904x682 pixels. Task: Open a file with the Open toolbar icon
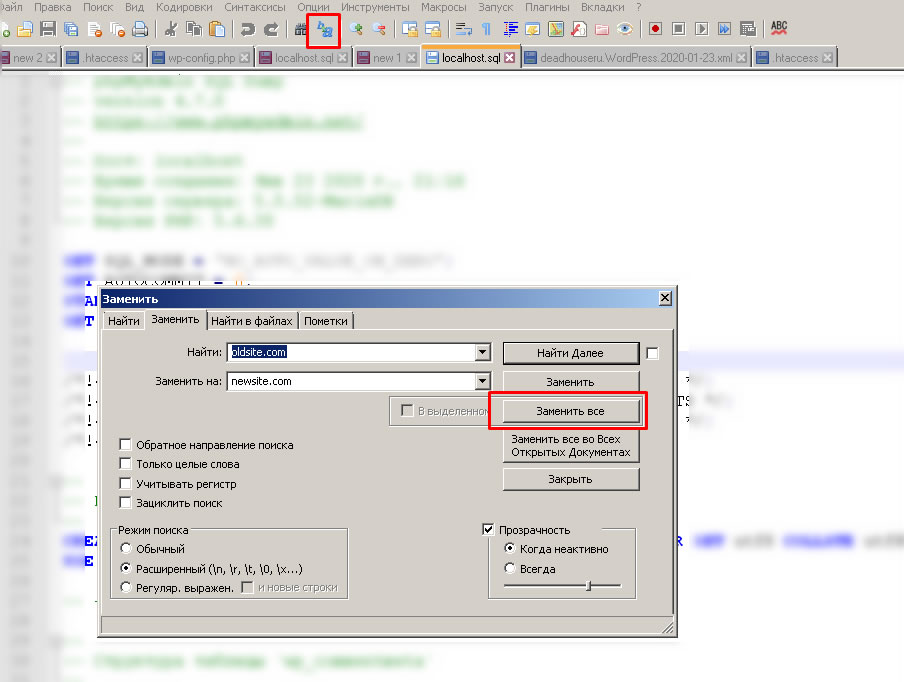[x=24, y=29]
